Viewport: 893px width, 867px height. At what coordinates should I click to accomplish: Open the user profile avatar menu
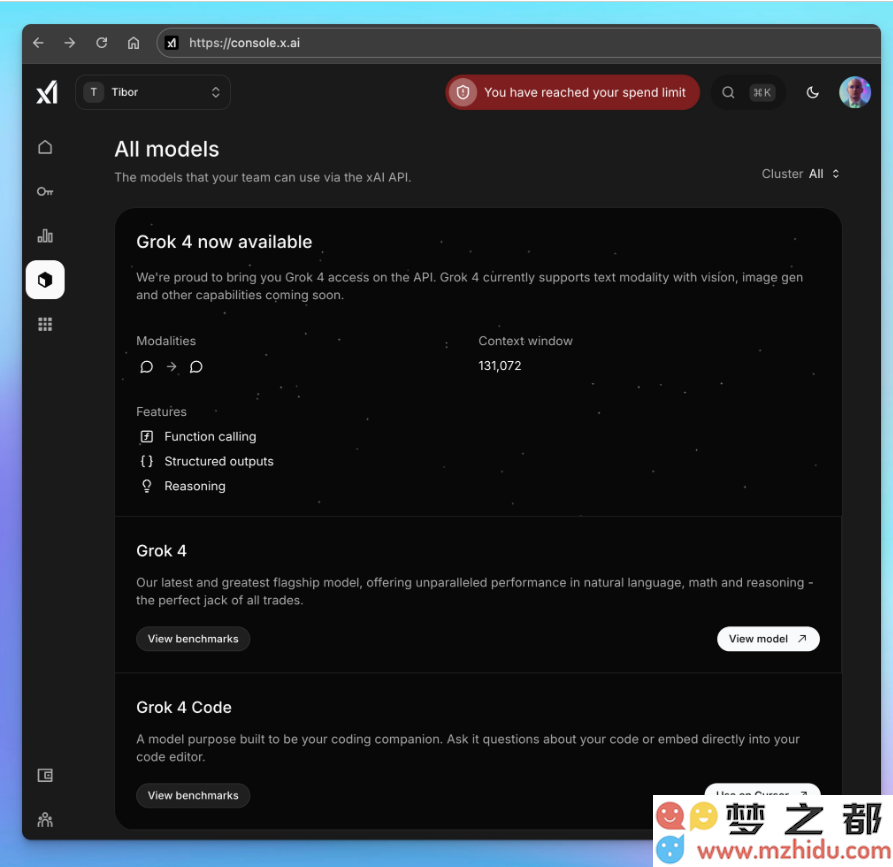tap(855, 92)
